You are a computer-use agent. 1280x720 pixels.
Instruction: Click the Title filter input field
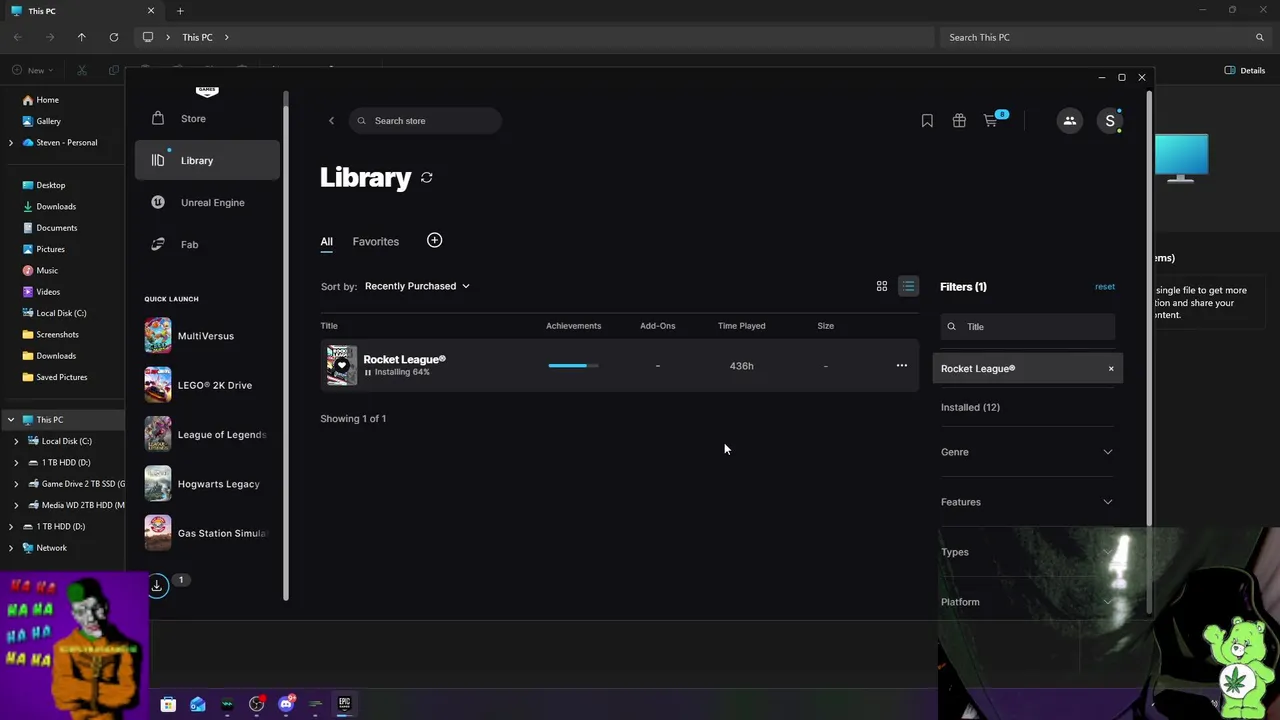[x=1028, y=327]
